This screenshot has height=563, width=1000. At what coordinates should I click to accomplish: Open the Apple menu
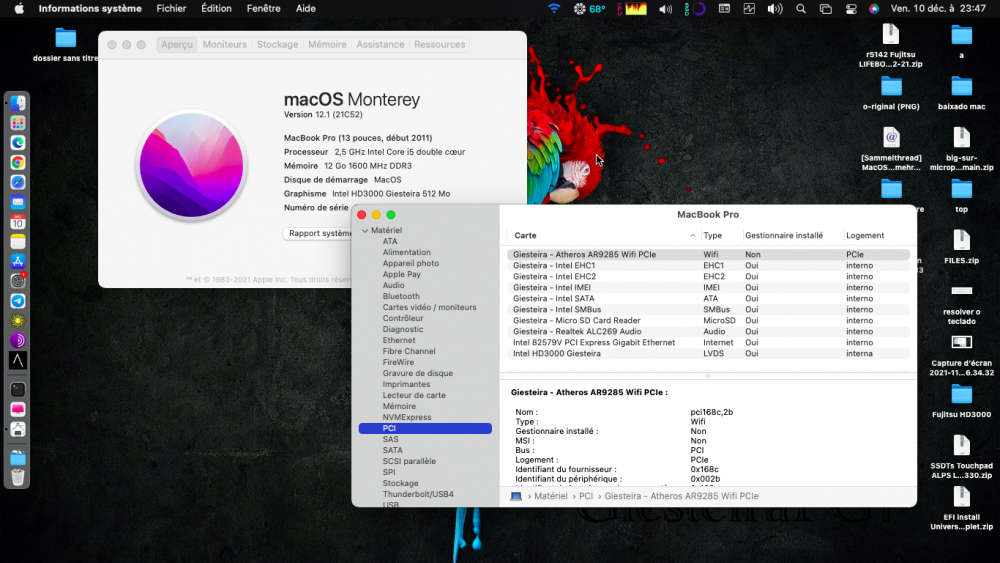point(19,8)
